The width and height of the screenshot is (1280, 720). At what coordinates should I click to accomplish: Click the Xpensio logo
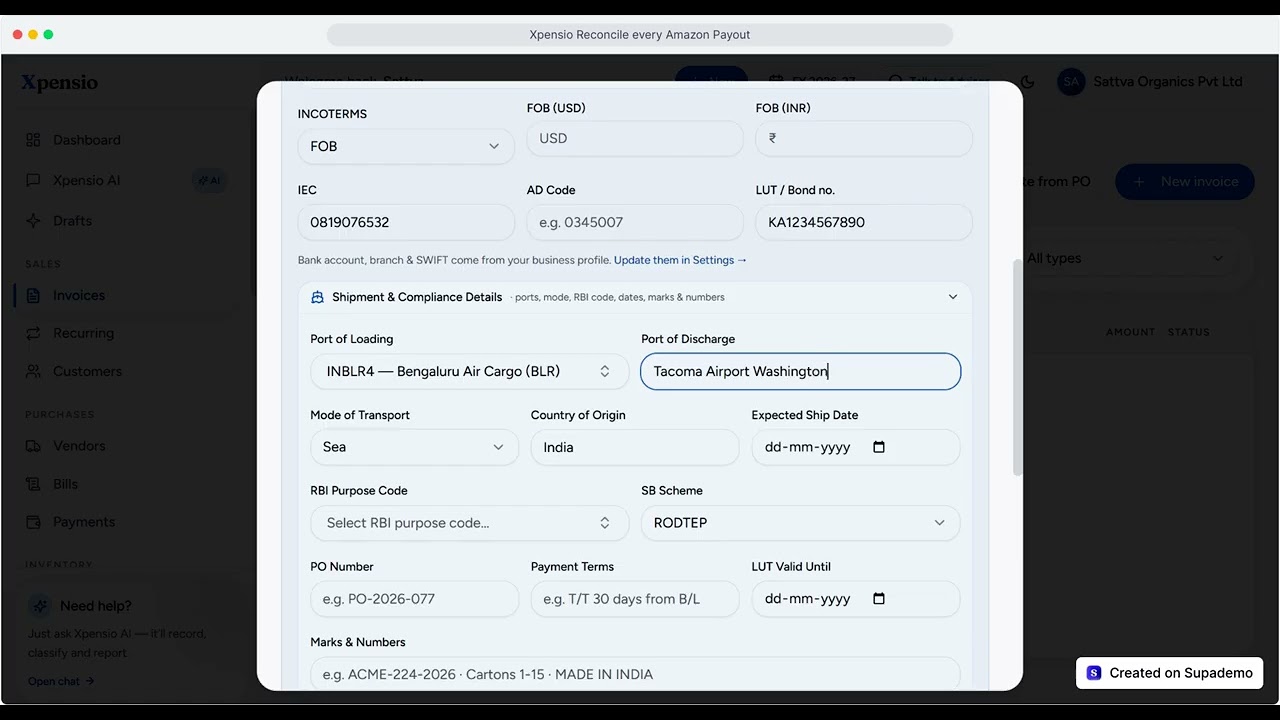point(60,83)
